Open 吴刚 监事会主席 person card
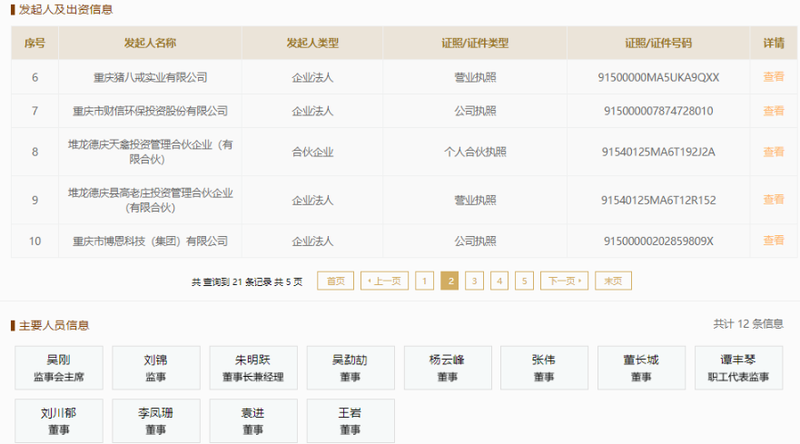Screen dimensions: 800x444 (x=59, y=368)
